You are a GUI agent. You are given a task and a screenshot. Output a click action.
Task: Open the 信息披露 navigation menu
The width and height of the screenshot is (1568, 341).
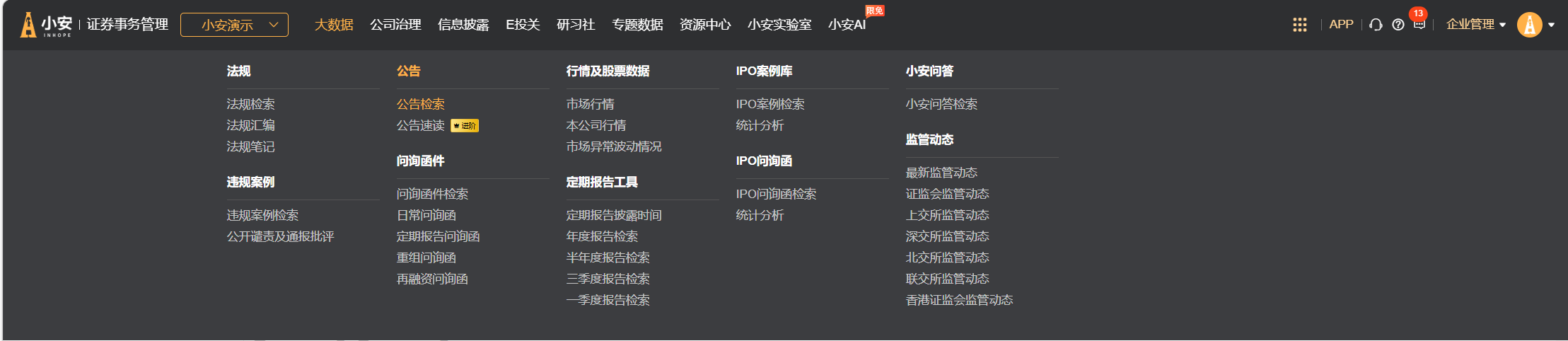tap(463, 25)
